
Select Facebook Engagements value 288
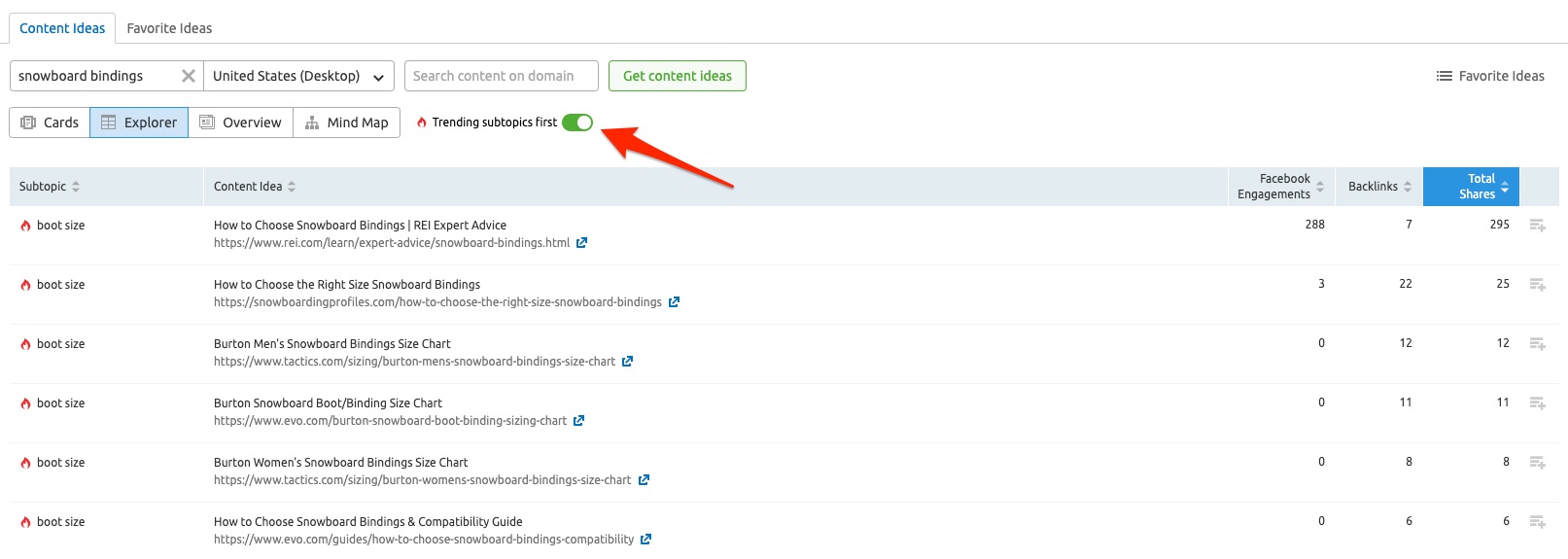point(1315,225)
